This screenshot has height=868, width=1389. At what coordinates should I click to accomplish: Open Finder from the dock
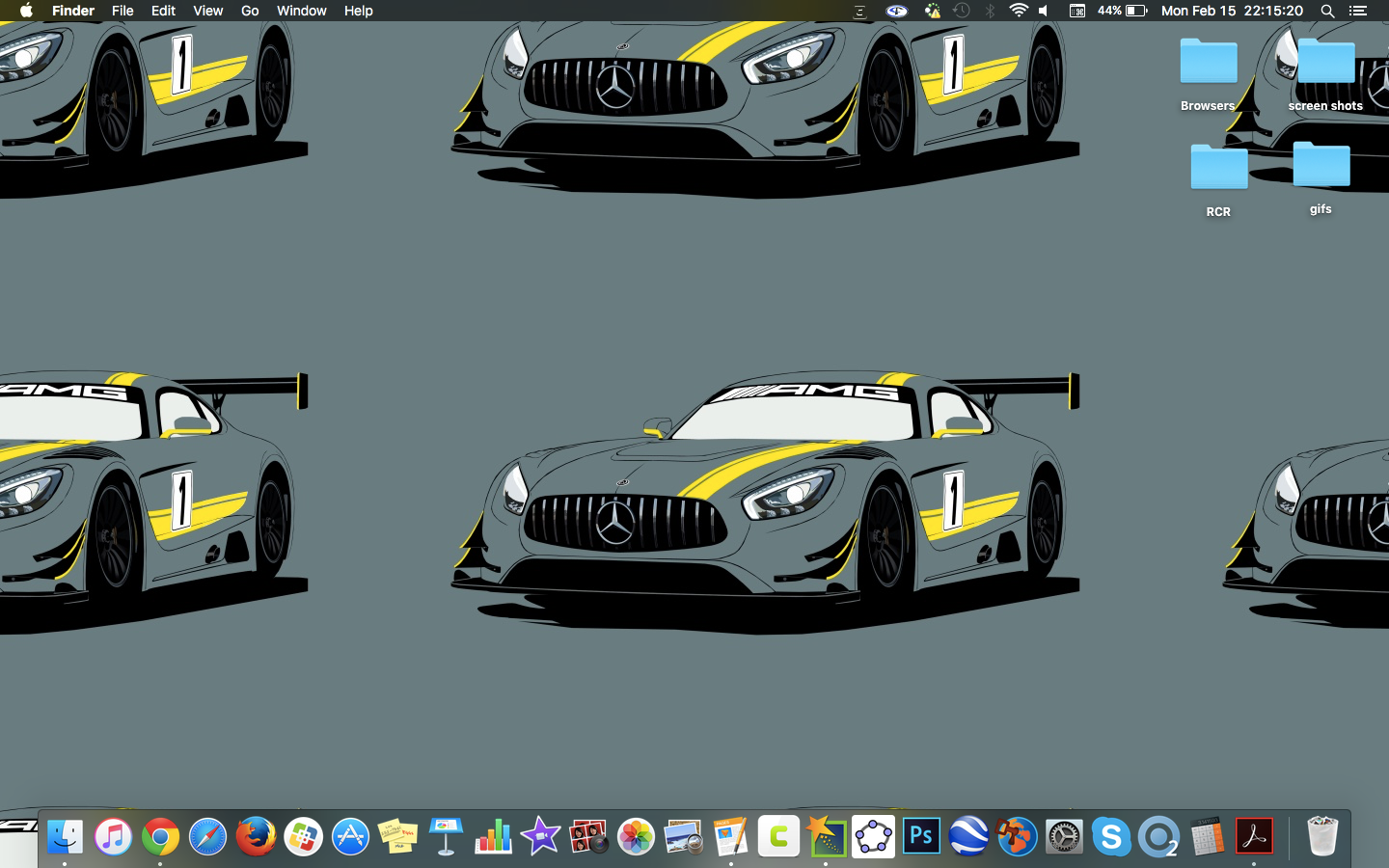[x=65, y=836]
